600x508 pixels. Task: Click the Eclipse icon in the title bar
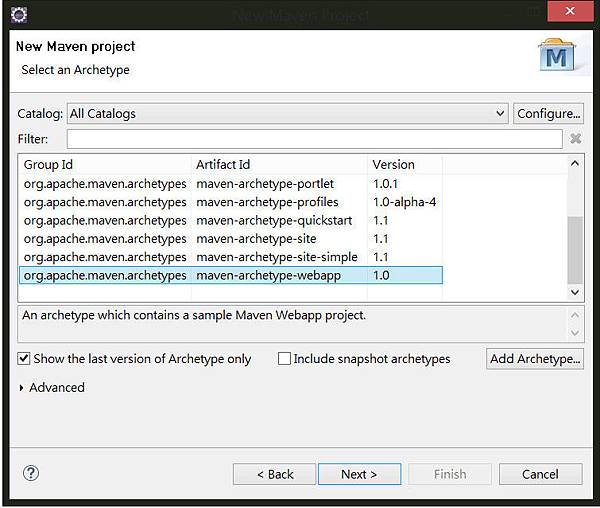coord(19,15)
